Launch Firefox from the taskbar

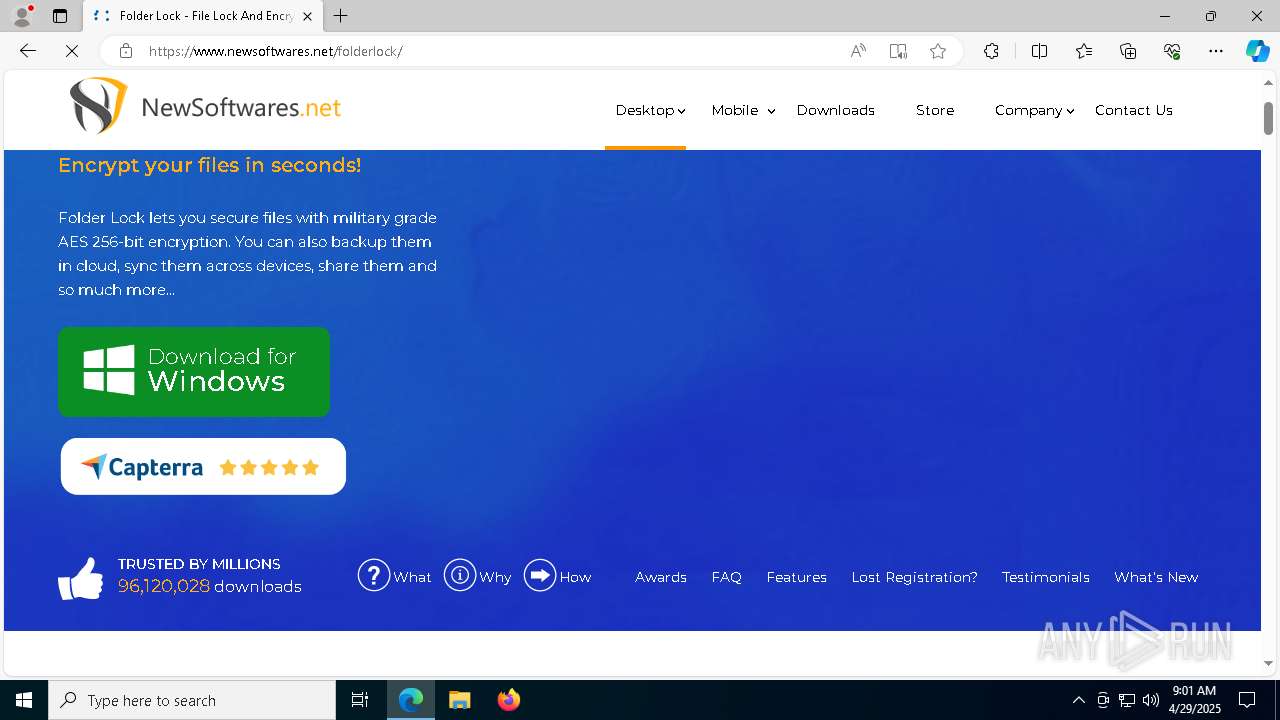click(x=509, y=700)
